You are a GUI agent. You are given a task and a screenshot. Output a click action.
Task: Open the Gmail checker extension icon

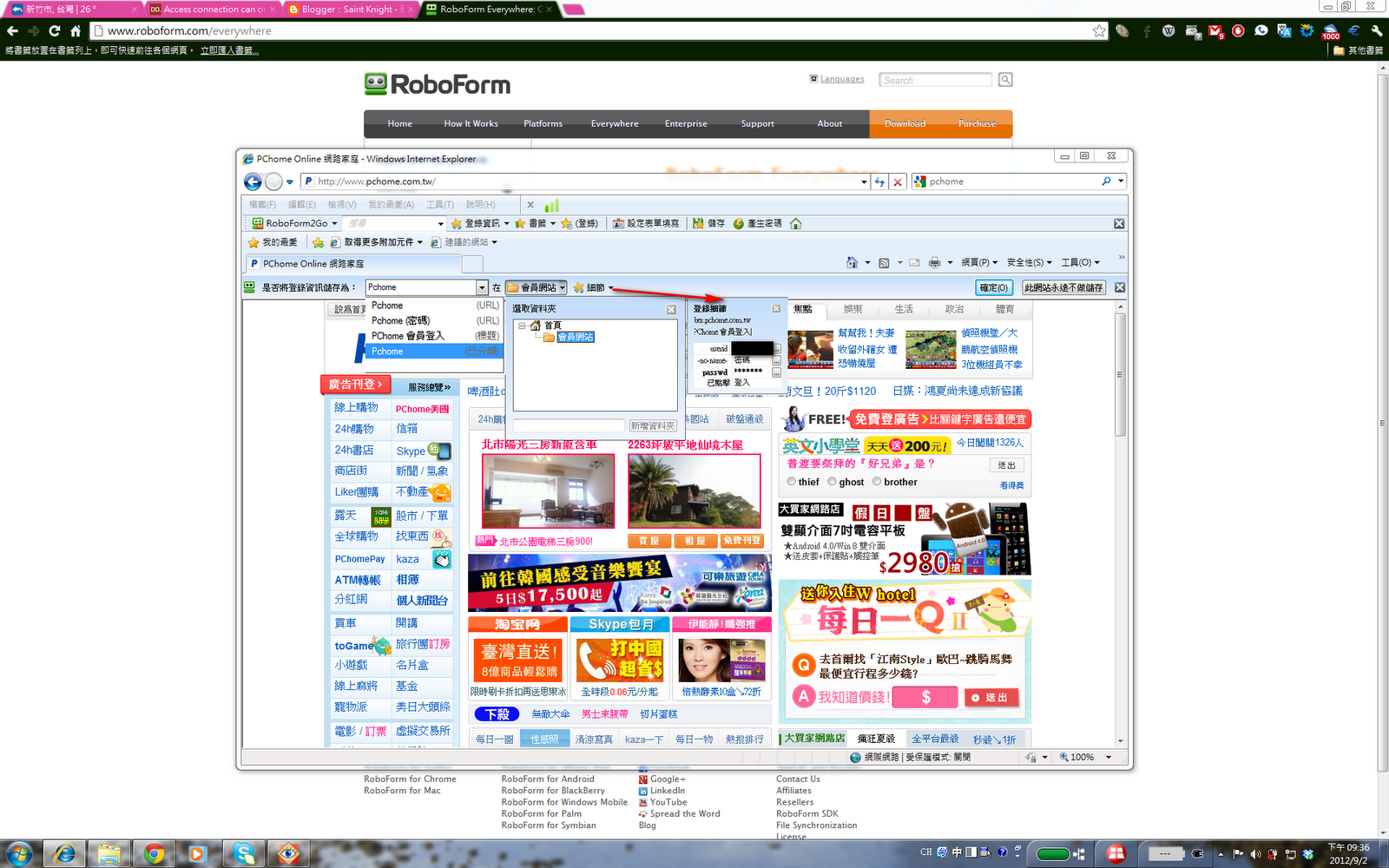(1215, 31)
